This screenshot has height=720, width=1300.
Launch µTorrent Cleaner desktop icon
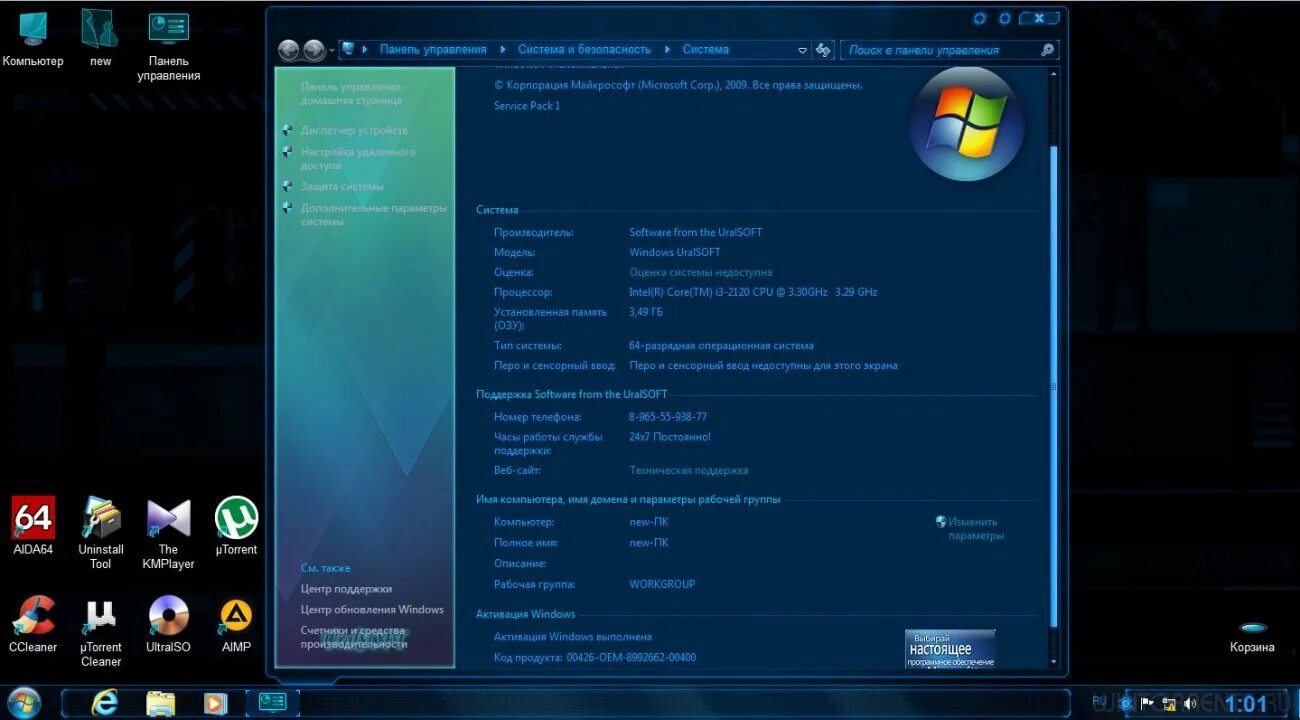click(x=101, y=631)
